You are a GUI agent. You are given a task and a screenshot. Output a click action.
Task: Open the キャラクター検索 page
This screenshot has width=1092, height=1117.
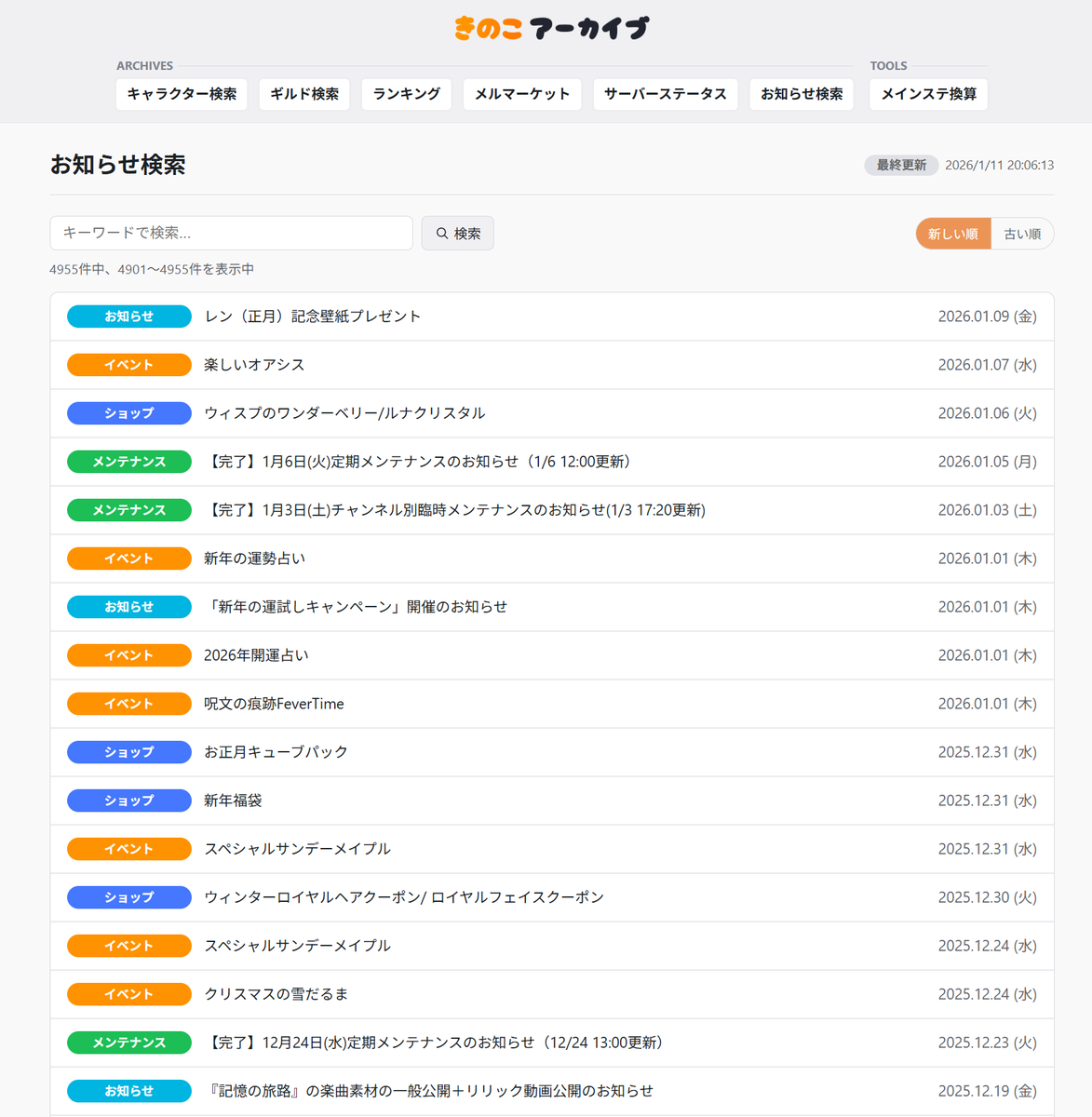click(182, 94)
